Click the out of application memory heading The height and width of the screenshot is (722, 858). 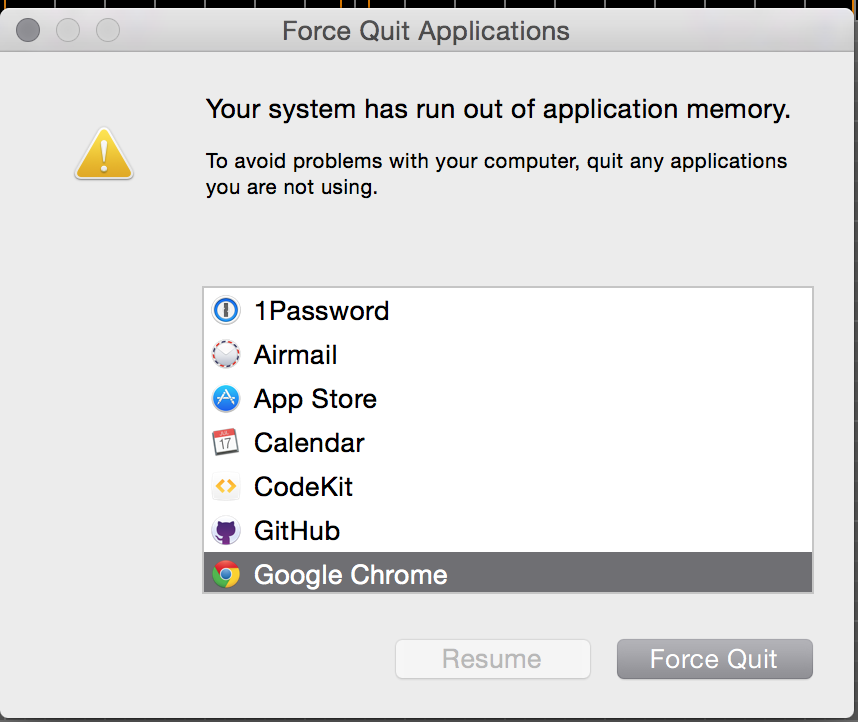(498, 109)
